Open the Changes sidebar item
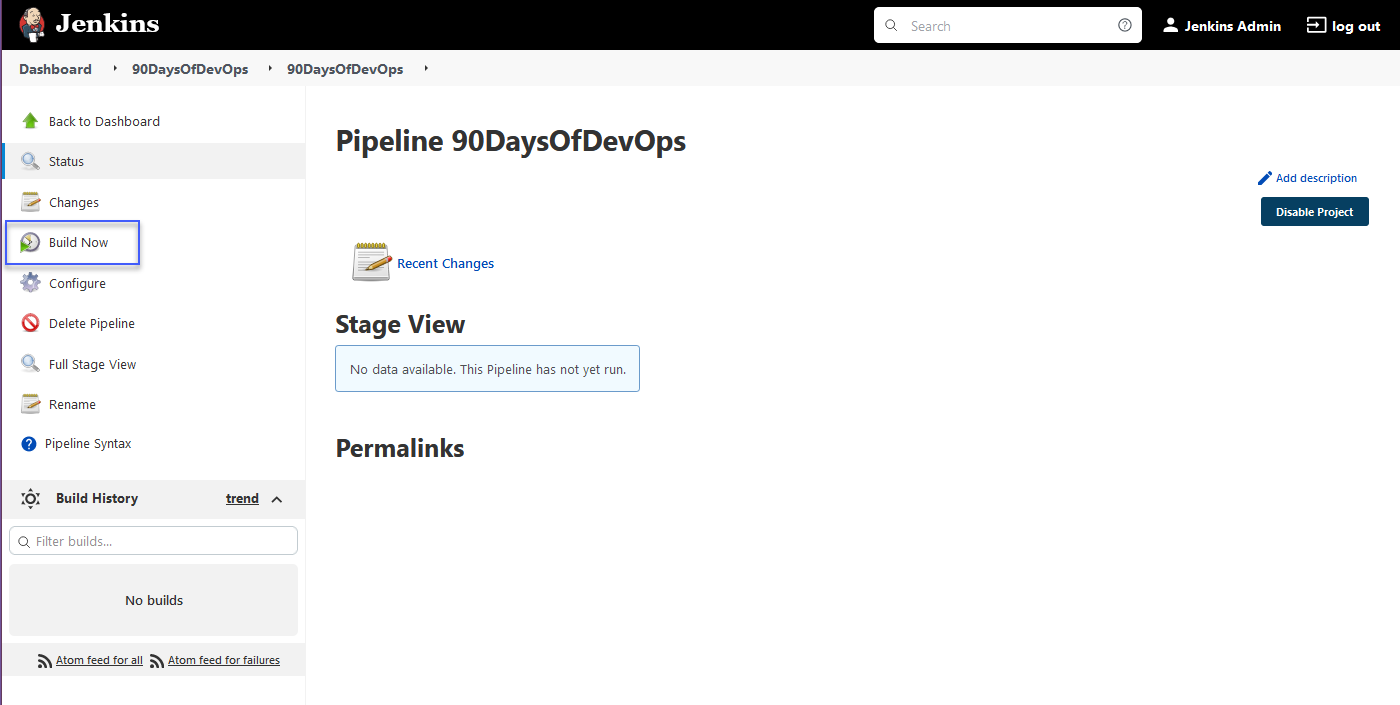This screenshot has height=705, width=1400. pyautogui.click(x=73, y=203)
